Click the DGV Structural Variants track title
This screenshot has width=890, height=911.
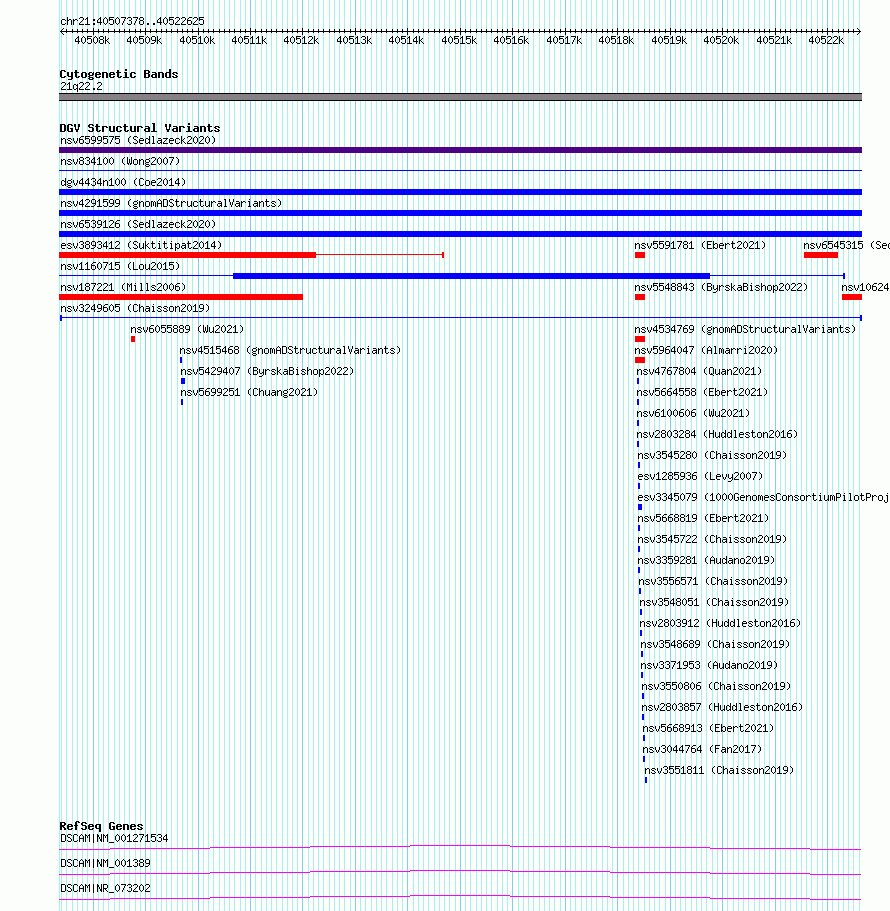coord(140,128)
